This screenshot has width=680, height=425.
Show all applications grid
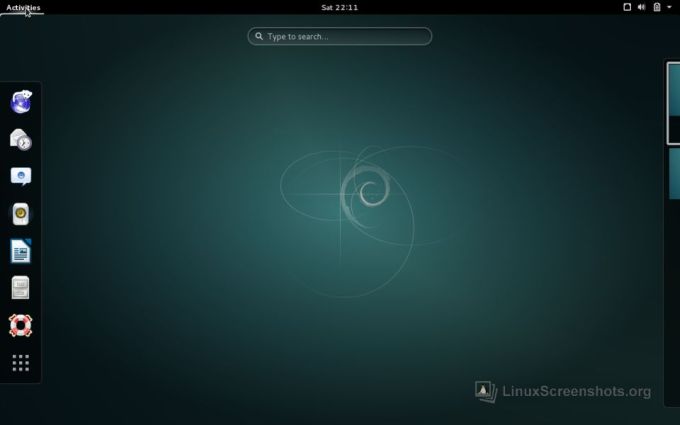point(21,362)
